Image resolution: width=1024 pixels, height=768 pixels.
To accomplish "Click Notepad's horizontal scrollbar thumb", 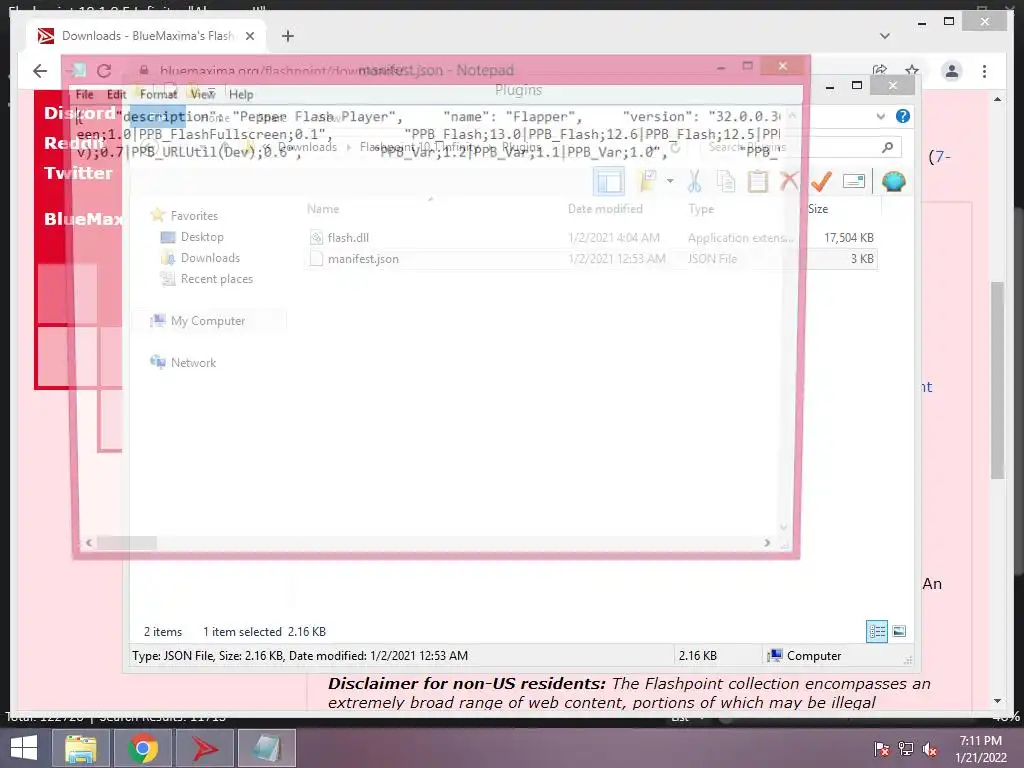I will tap(127, 543).
